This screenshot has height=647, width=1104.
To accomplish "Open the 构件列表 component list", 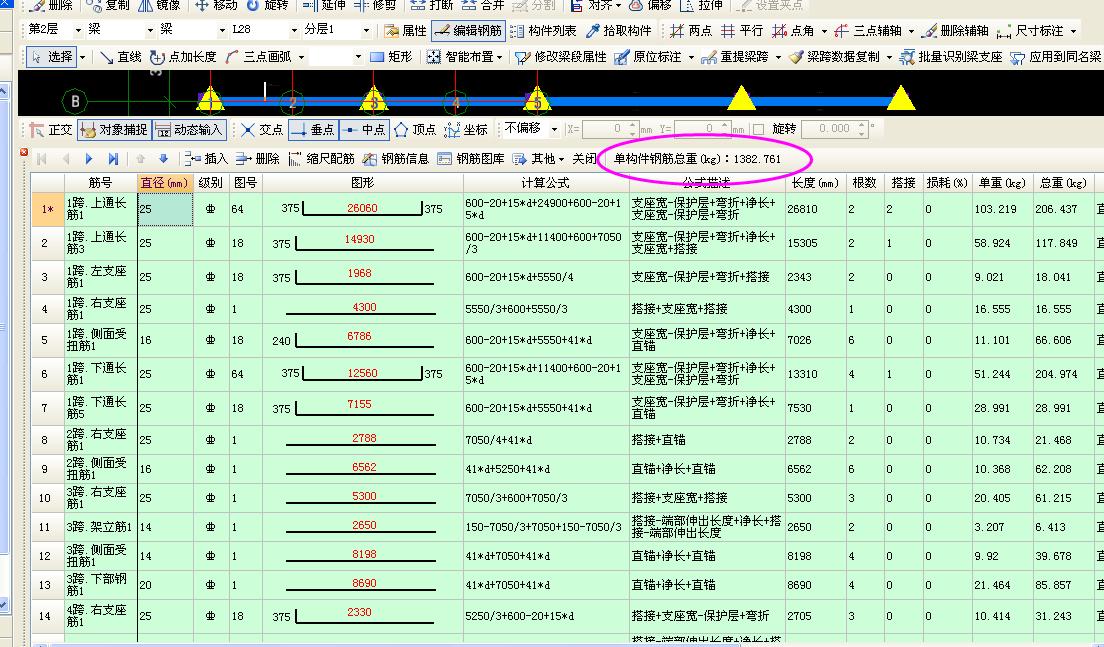I will [x=543, y=31].
